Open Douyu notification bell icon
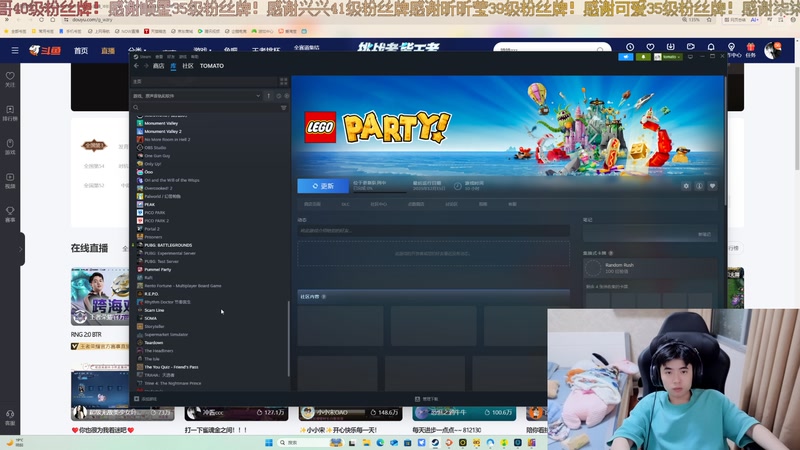The image size is (800, 450). click(x=711, y=47)
